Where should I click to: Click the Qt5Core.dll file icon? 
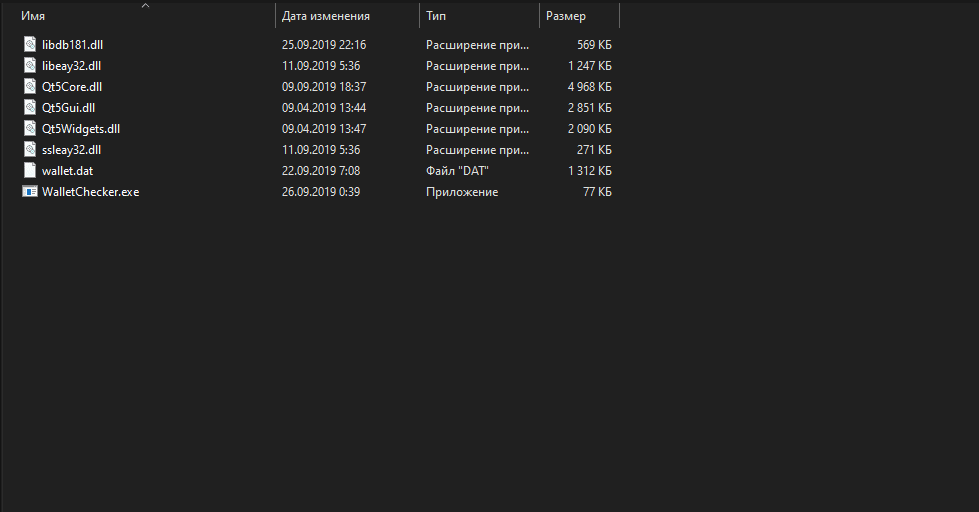pyautogui.click(x=29, y=86)
